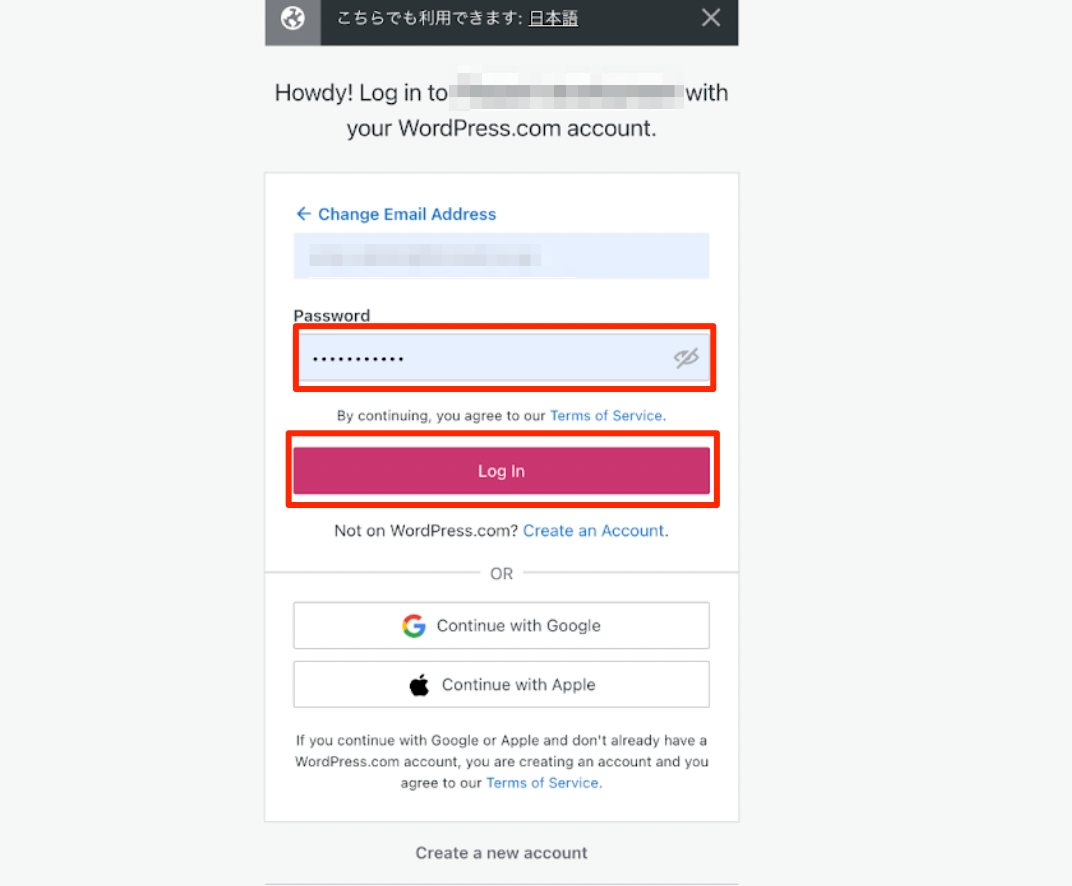Click the Password field label
Viewport: 1072px width, 886px height.
click(x=331, y=315)
